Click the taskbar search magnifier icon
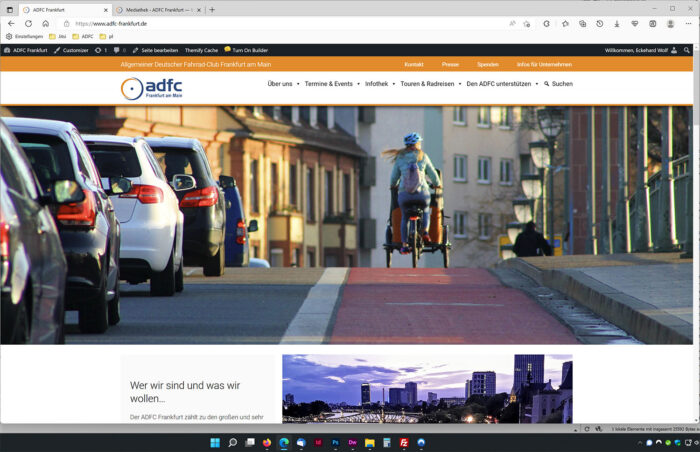700x452 pixels. 232,442
